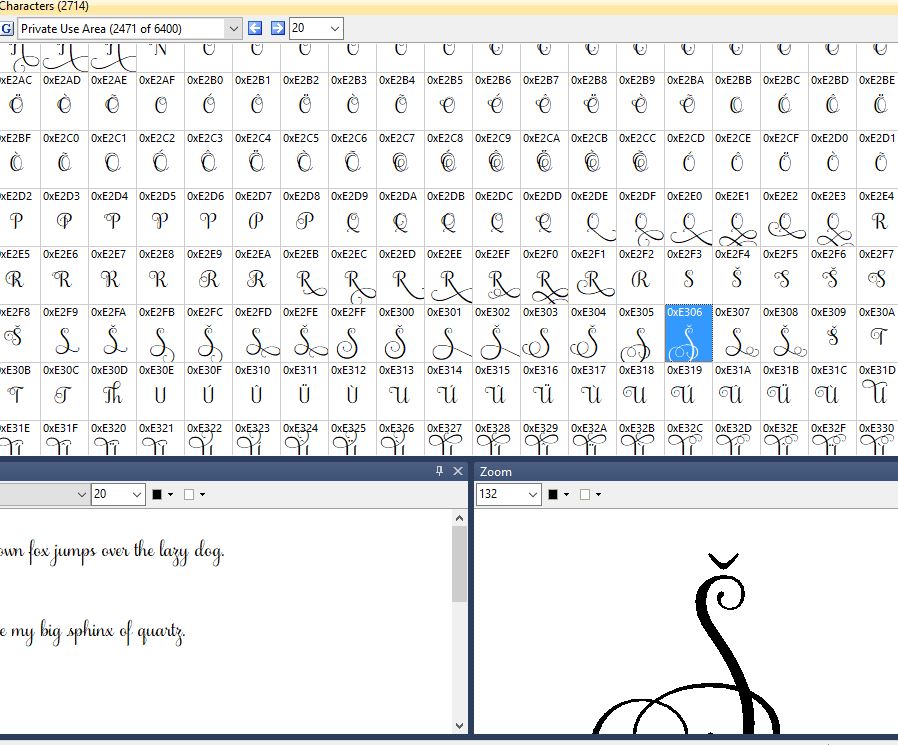Select glyph cell 0xE2D9 Q
The width and height of the screenshot is (898, 745).
pos(352,217)
